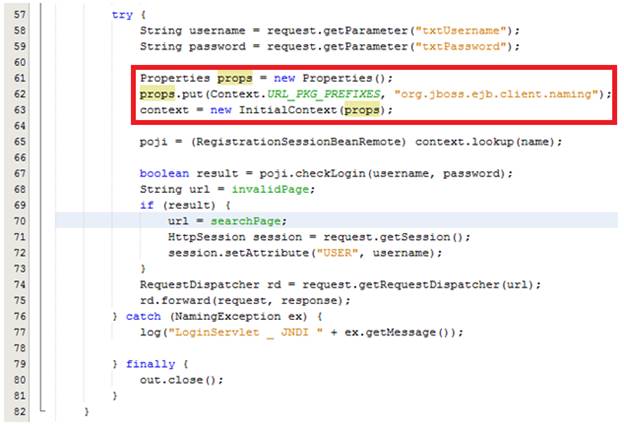Click the "txtPassword" string literal
Image resolution: width=624 pixels, height=424 pixels.
(463, 47)
